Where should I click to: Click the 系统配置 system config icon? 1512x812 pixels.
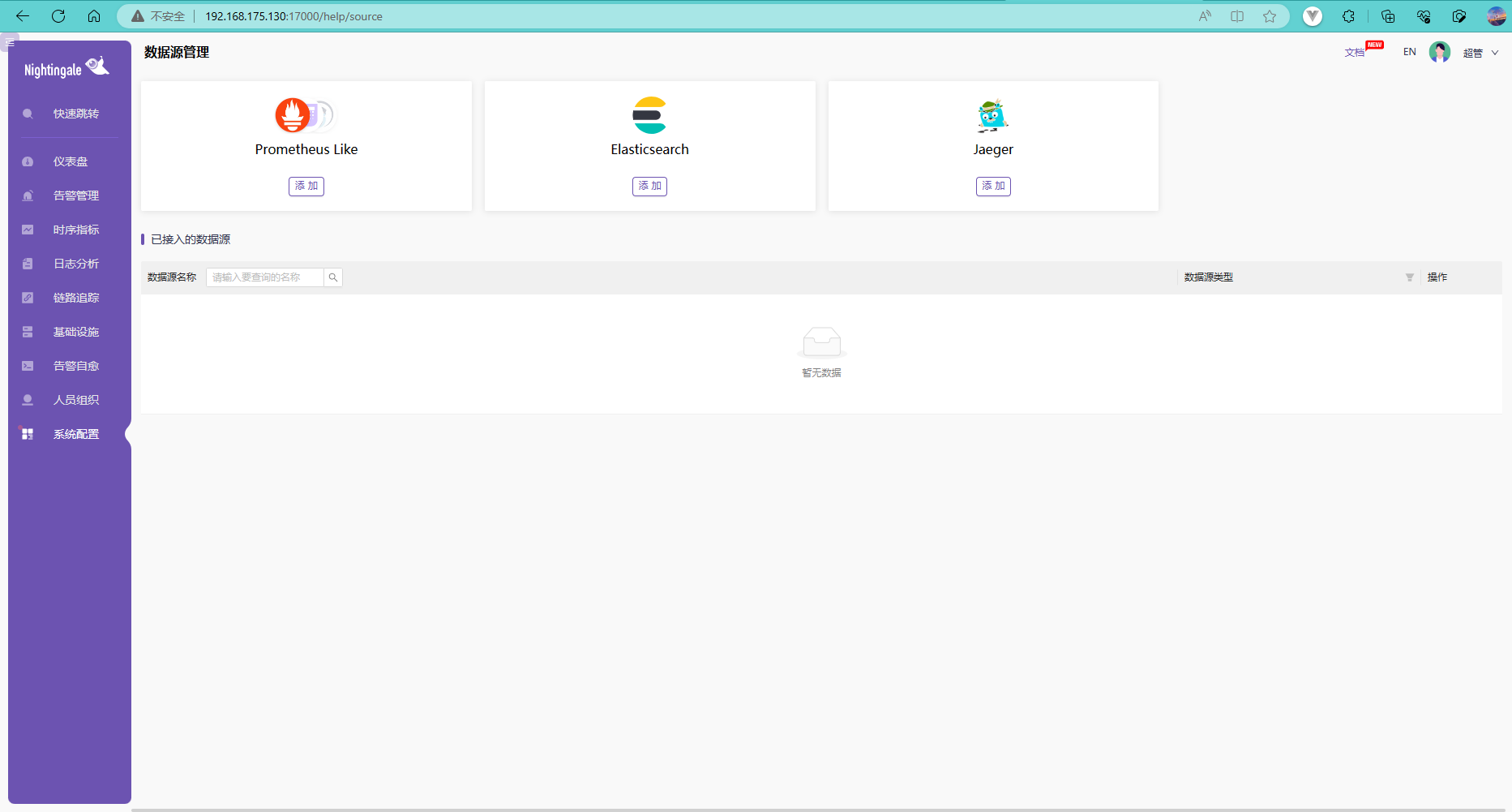[28, 434]
